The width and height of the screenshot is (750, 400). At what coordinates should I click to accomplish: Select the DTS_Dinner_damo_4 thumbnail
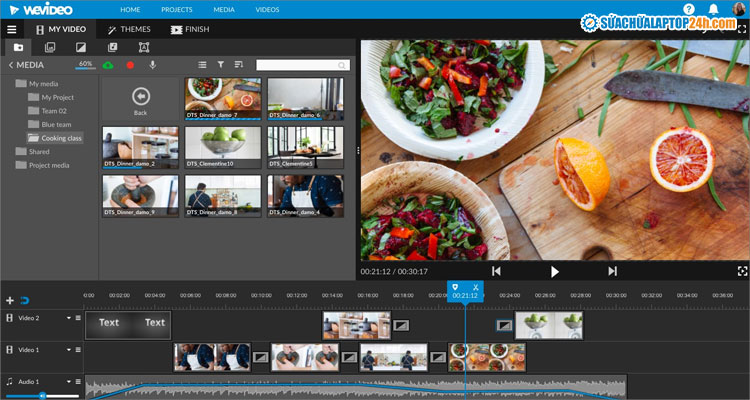[x=305, y=196]
